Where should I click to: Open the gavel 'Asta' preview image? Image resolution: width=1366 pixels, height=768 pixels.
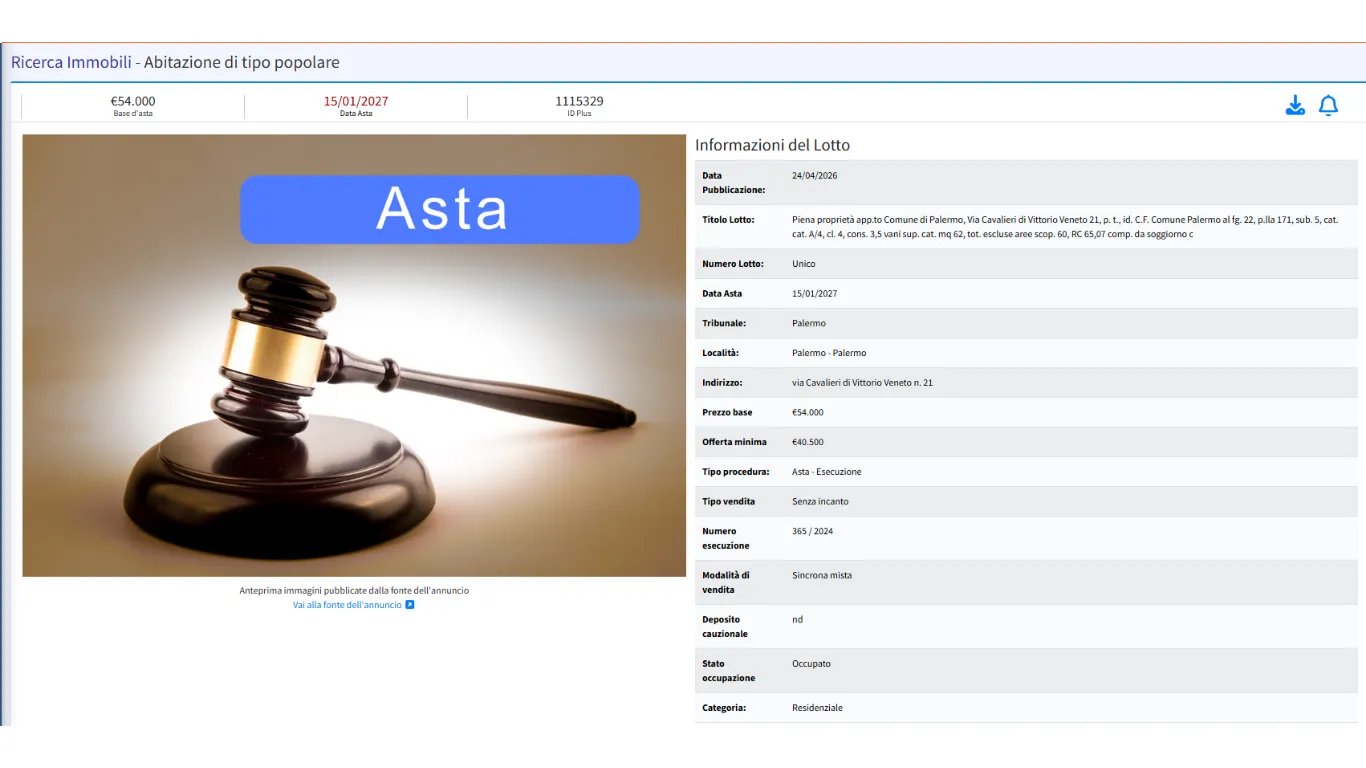(x=354, y=355)
